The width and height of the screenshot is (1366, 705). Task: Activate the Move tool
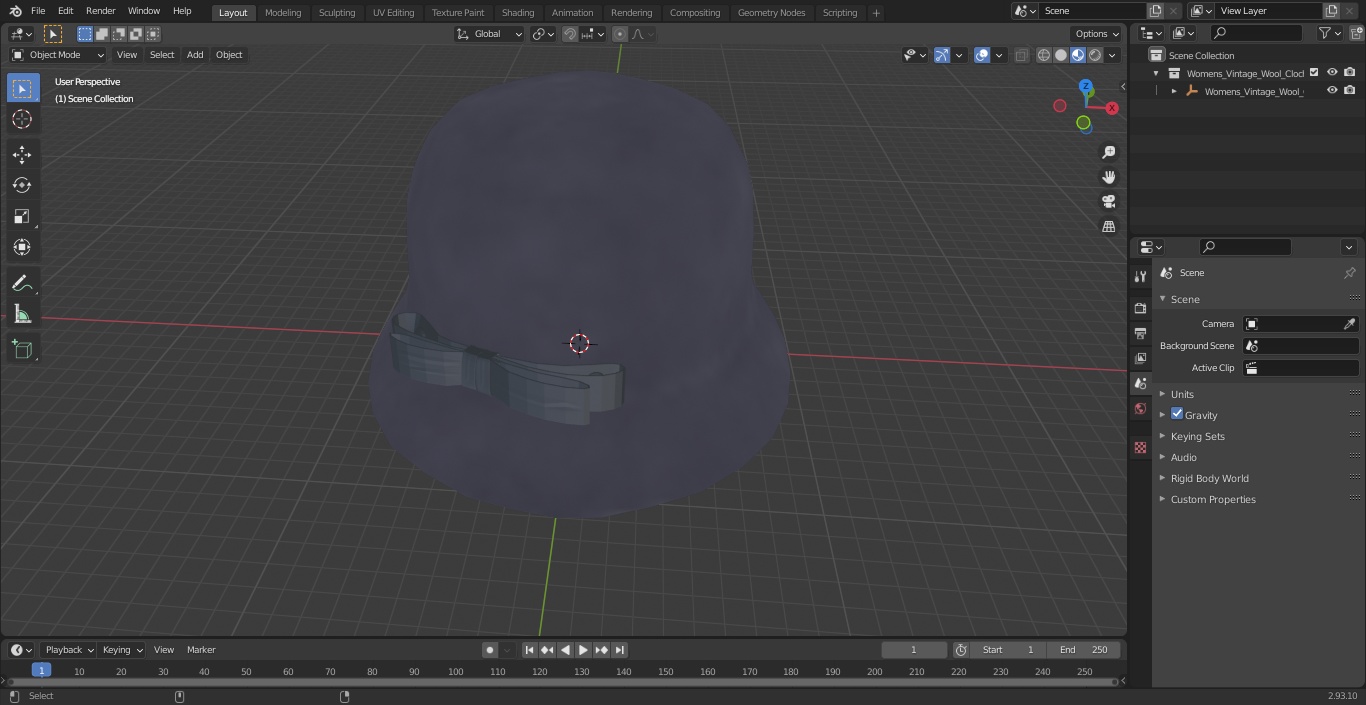click(22, 154)
